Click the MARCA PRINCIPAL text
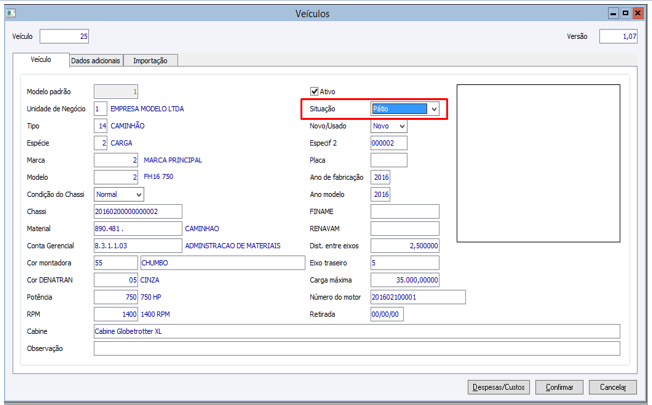Viewport: 652px width, 405px height. coord(173,160)
